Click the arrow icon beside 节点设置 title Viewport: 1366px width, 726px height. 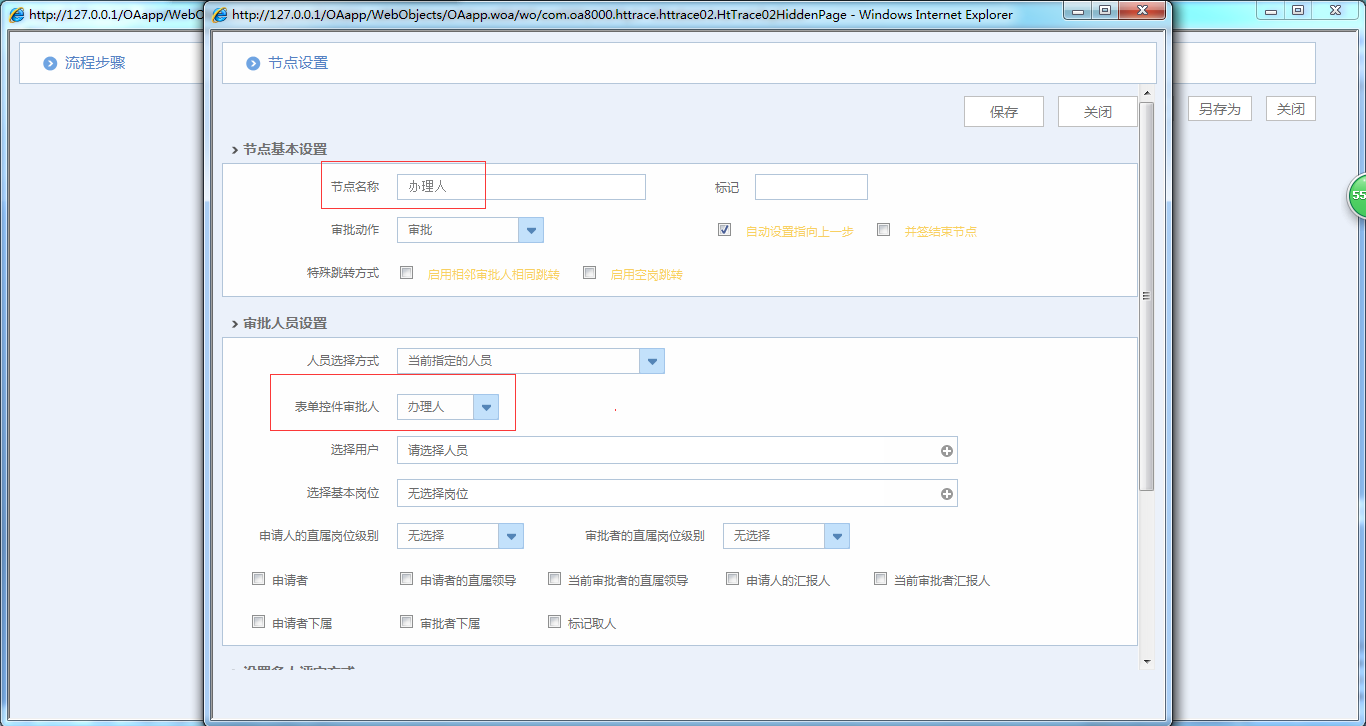[253, 63]
